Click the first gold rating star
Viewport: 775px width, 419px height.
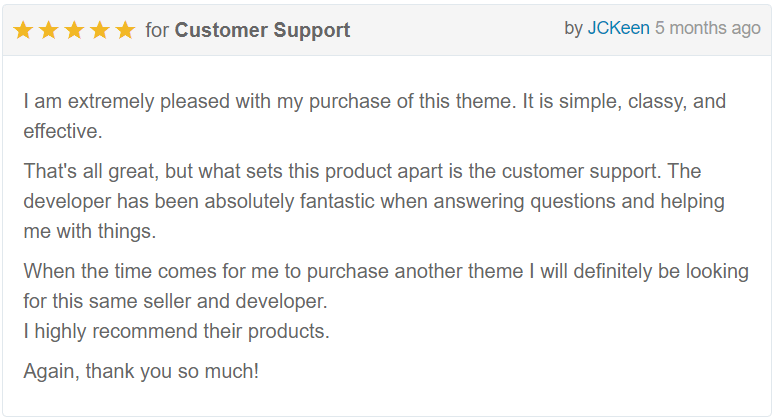tap(23, 30)
